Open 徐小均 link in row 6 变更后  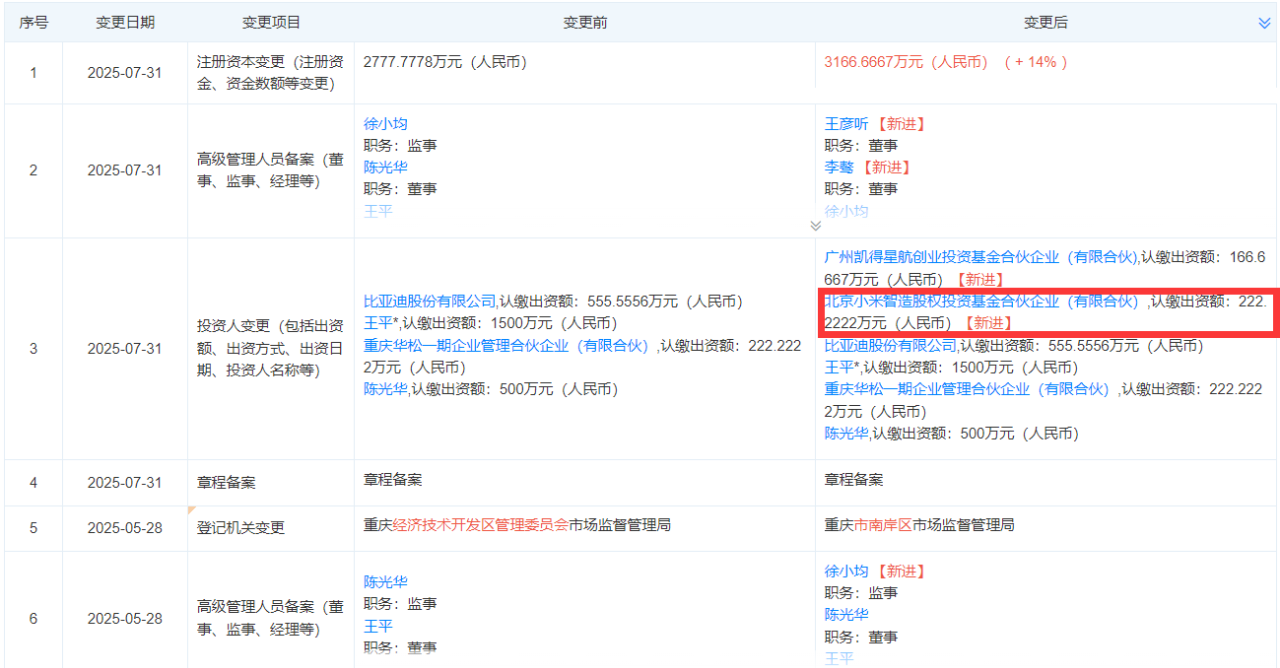pos(847,571)
